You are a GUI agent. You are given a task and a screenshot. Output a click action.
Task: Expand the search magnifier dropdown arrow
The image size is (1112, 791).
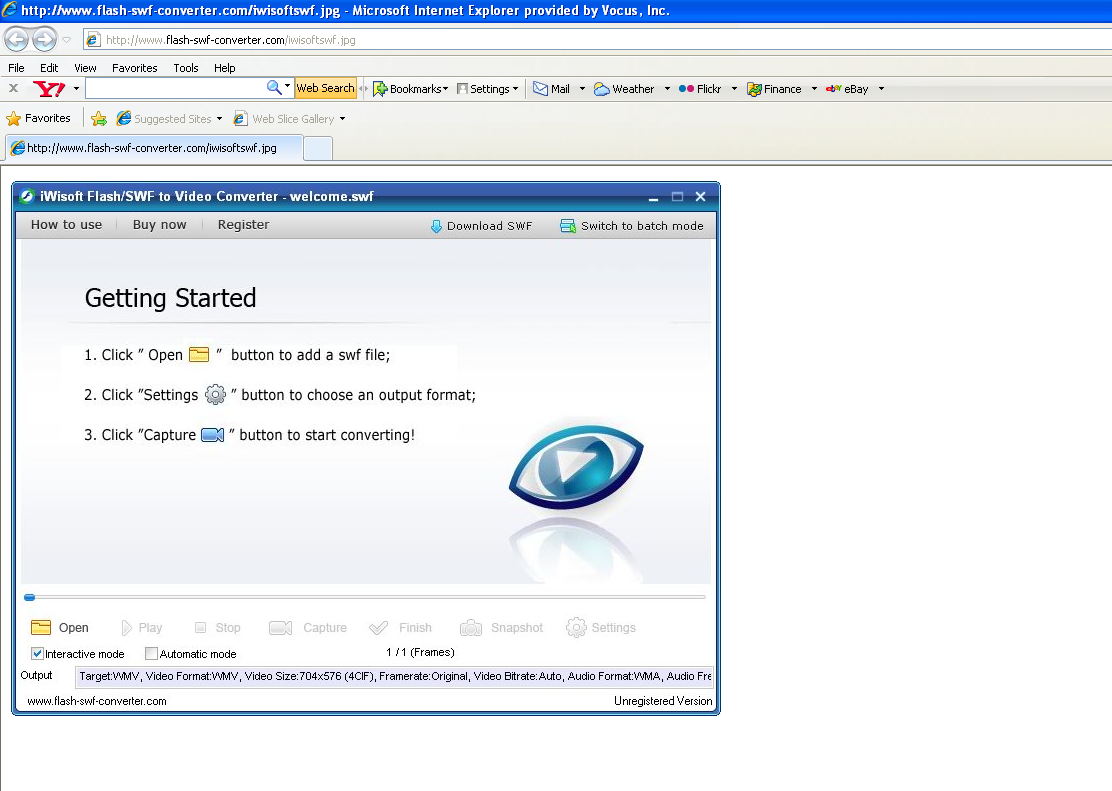[287, 87]
